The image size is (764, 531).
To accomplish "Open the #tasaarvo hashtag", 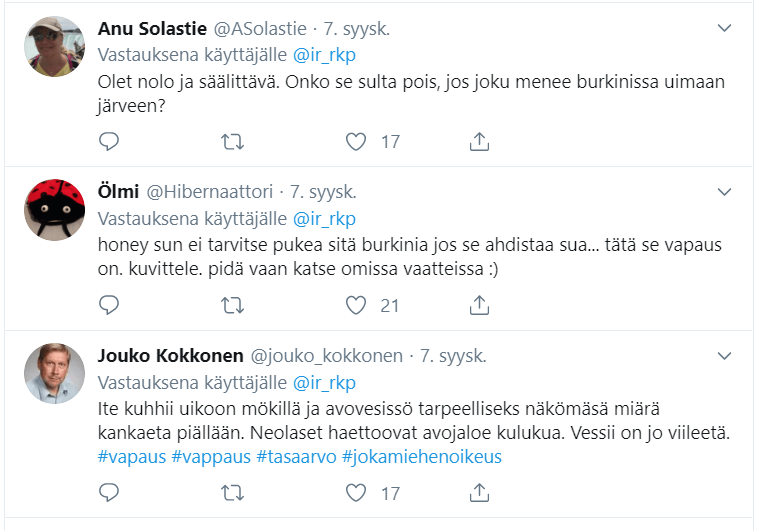I will (x=296, y=457).
